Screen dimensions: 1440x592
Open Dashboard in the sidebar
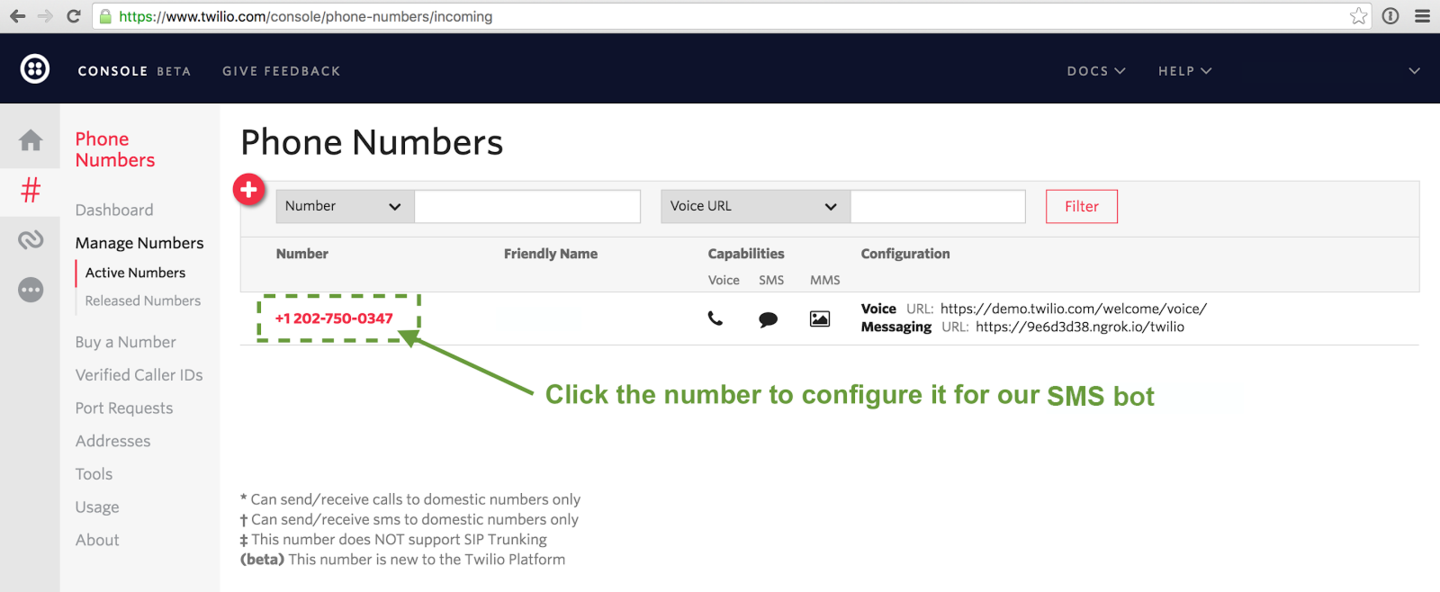pyautogui.click(x=114, y=210)
